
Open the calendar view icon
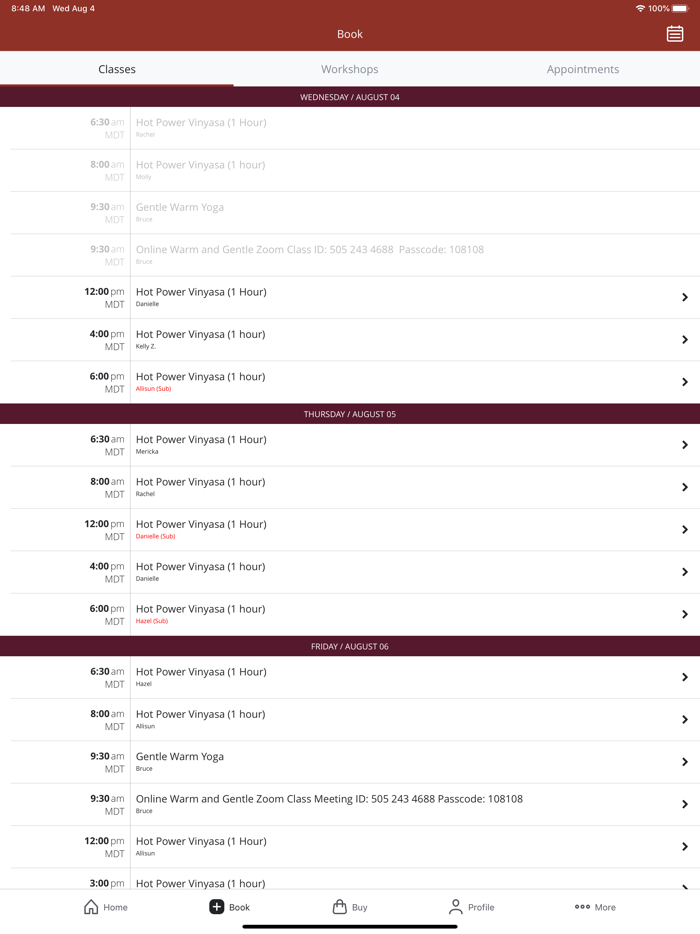tap(675, 34)
